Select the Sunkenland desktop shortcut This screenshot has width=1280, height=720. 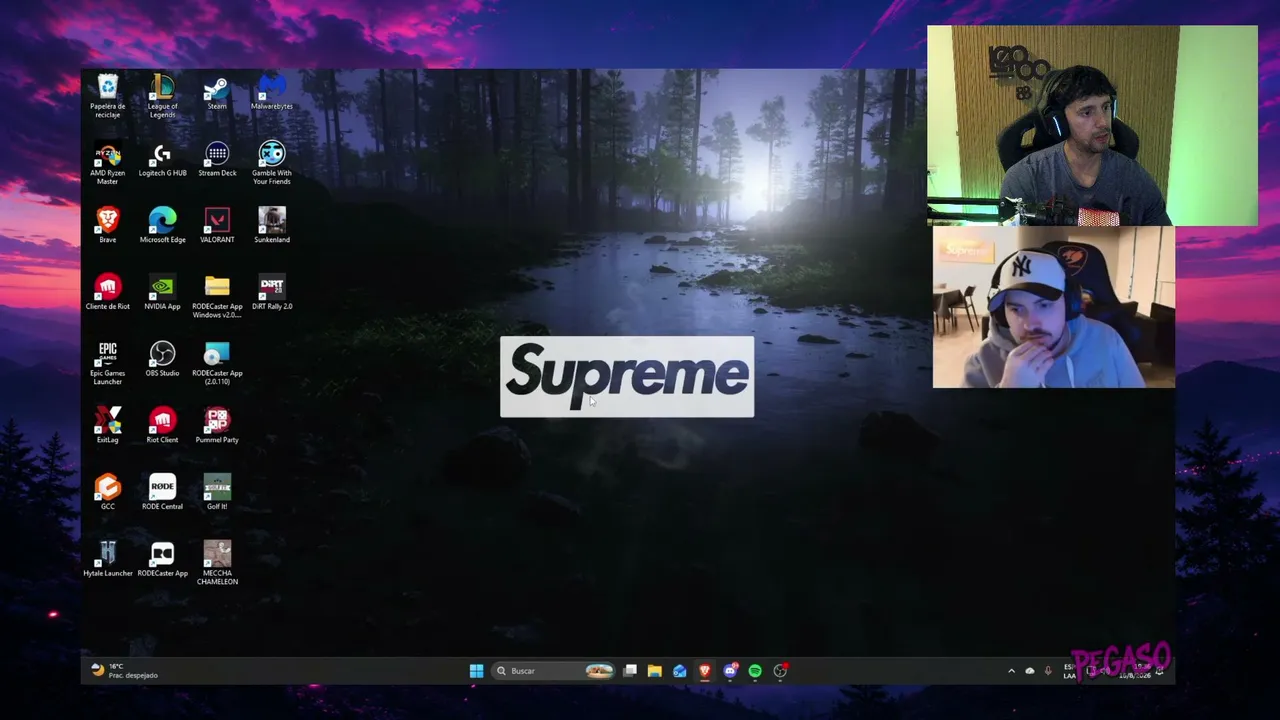click(272, 226)
